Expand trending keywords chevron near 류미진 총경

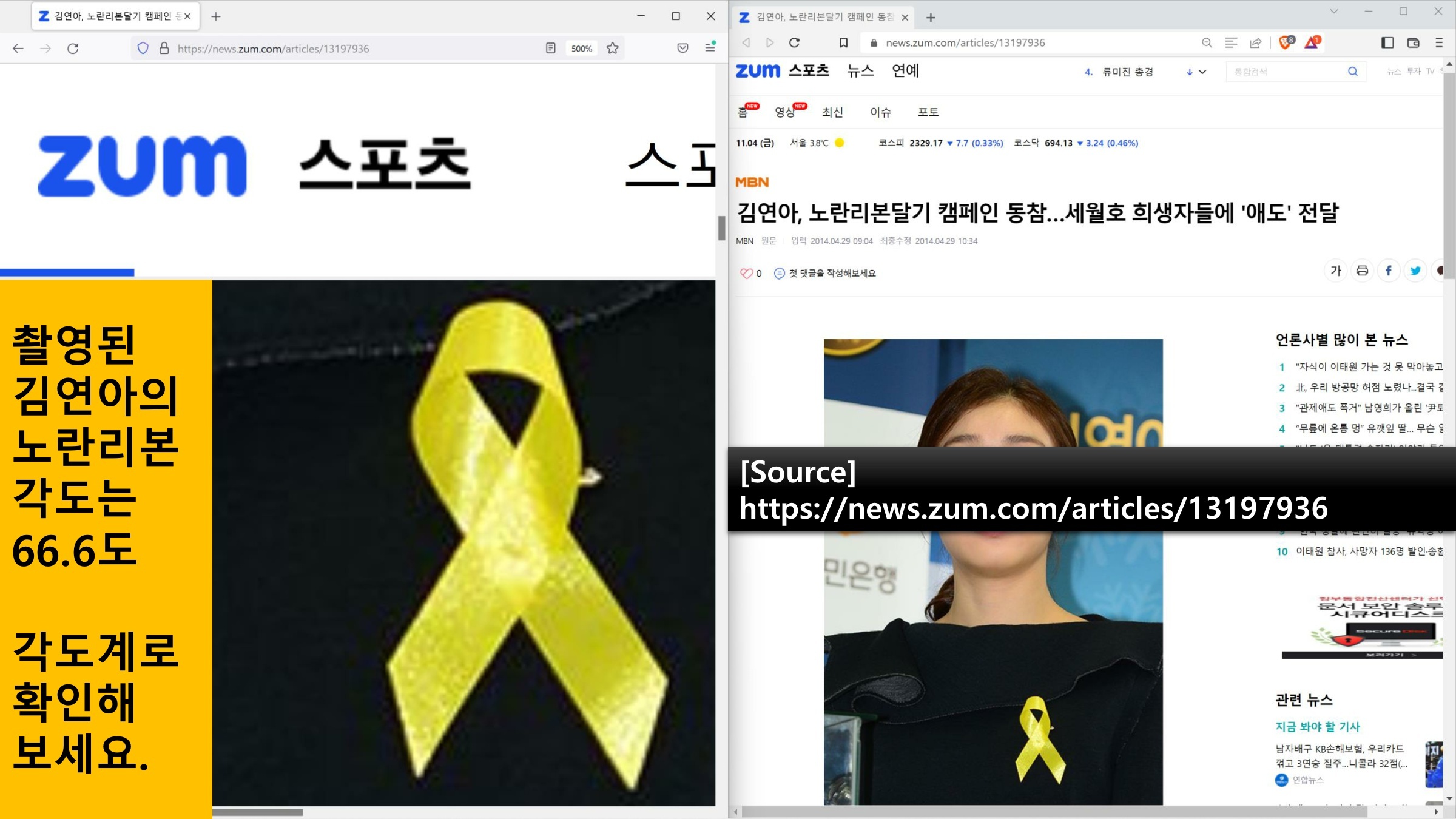click(1202, 72)
